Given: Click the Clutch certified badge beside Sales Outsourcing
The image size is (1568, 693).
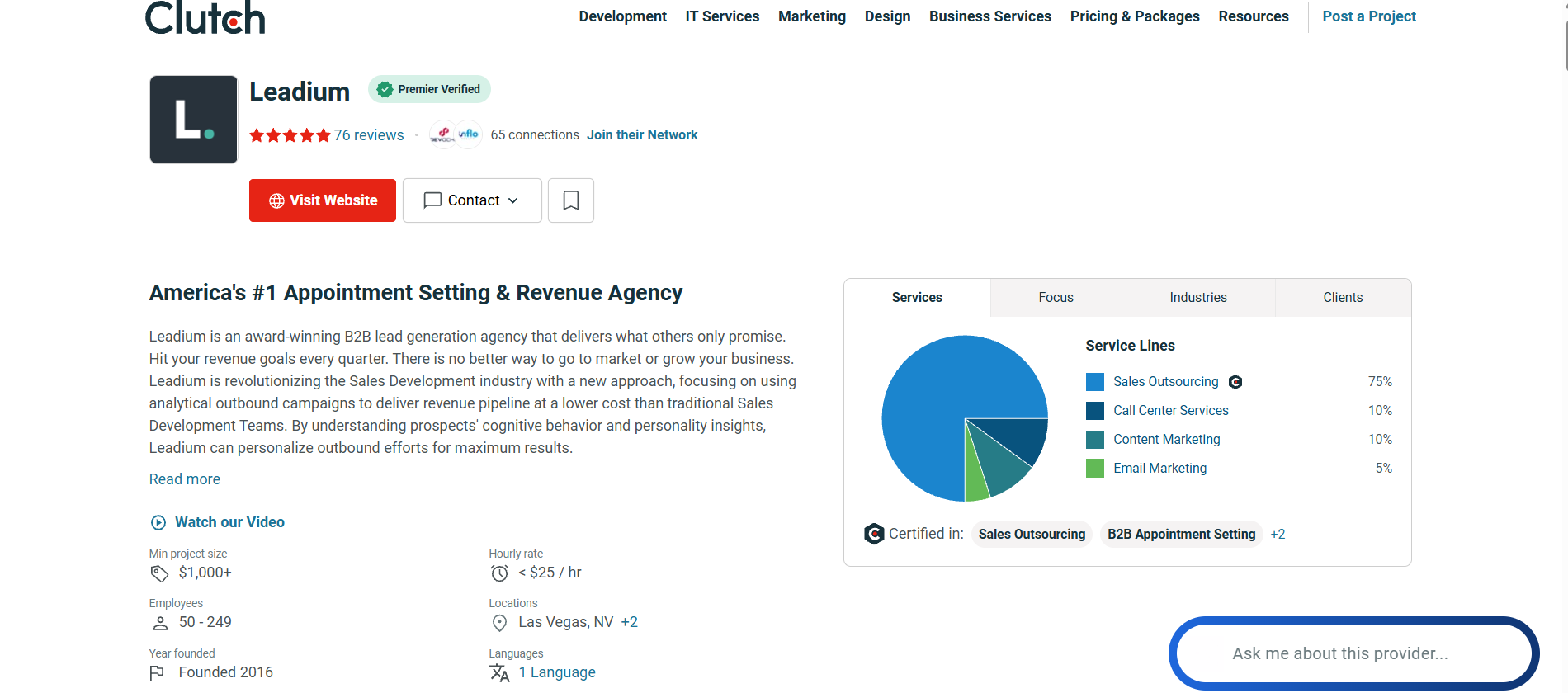Looking at the screenshot, I should [x=1235, y=382].
